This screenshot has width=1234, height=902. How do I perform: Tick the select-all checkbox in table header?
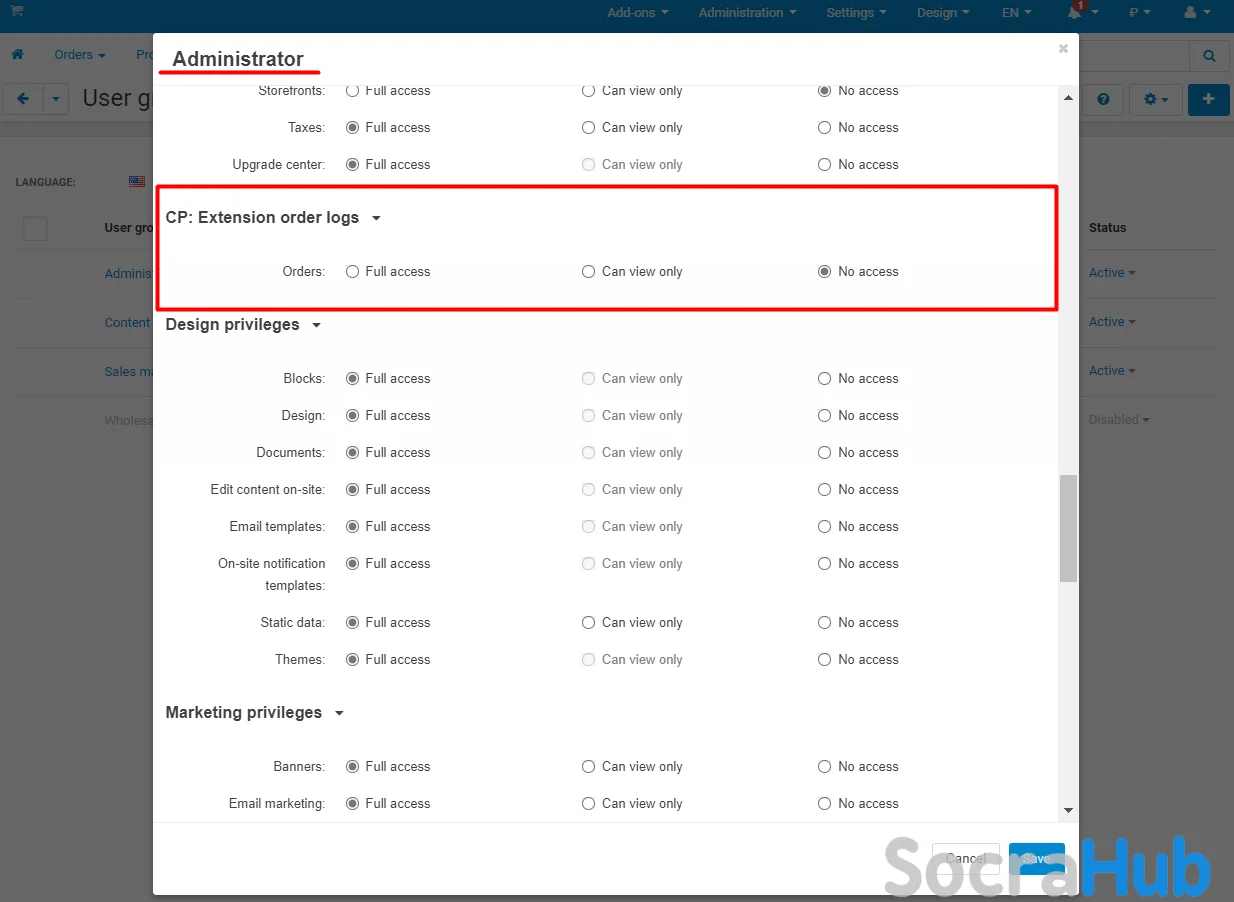[x=36, y=229]
